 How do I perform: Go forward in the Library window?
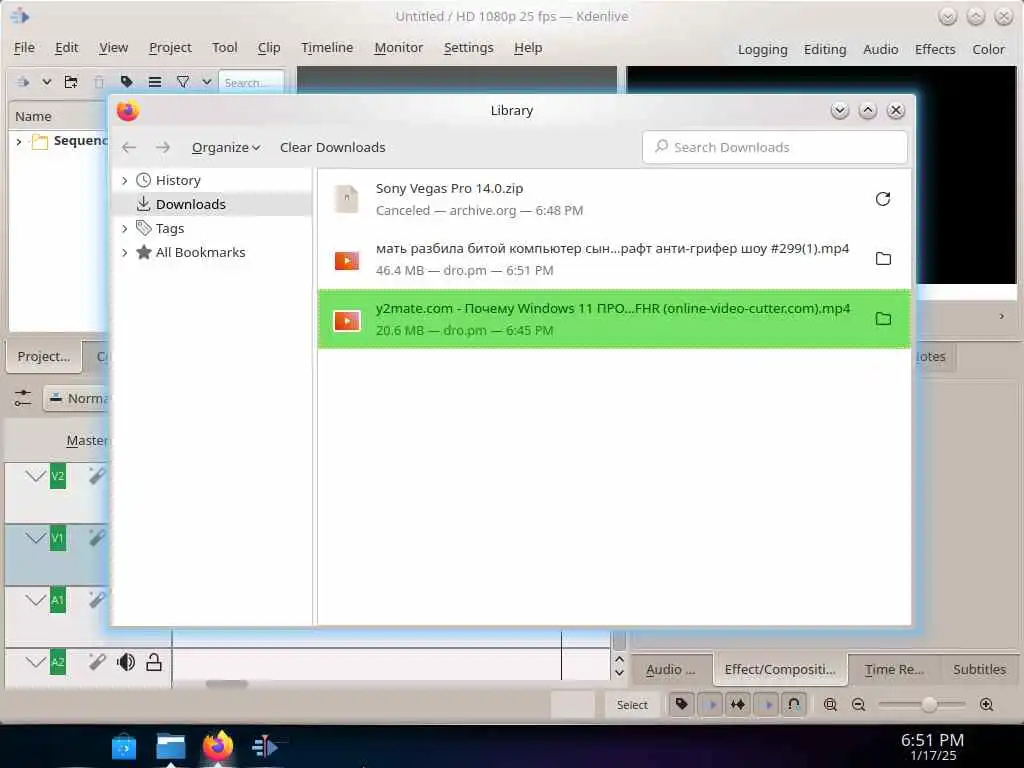tap(163, 148)
